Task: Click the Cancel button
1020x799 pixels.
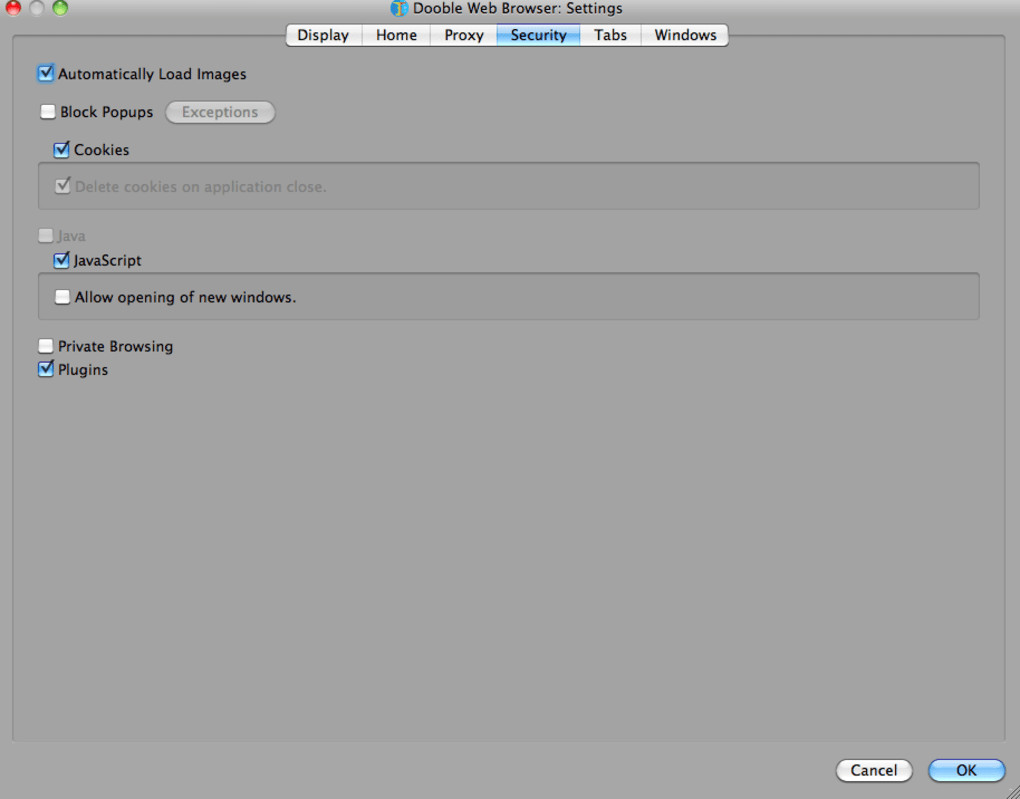Action: tap(874, 770)
